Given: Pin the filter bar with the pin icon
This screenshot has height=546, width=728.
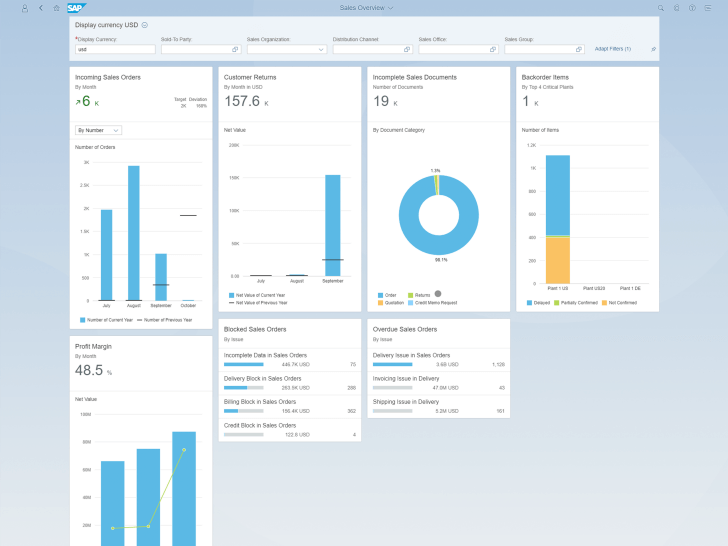Looking at the screenshot, I should click(653, 48).
